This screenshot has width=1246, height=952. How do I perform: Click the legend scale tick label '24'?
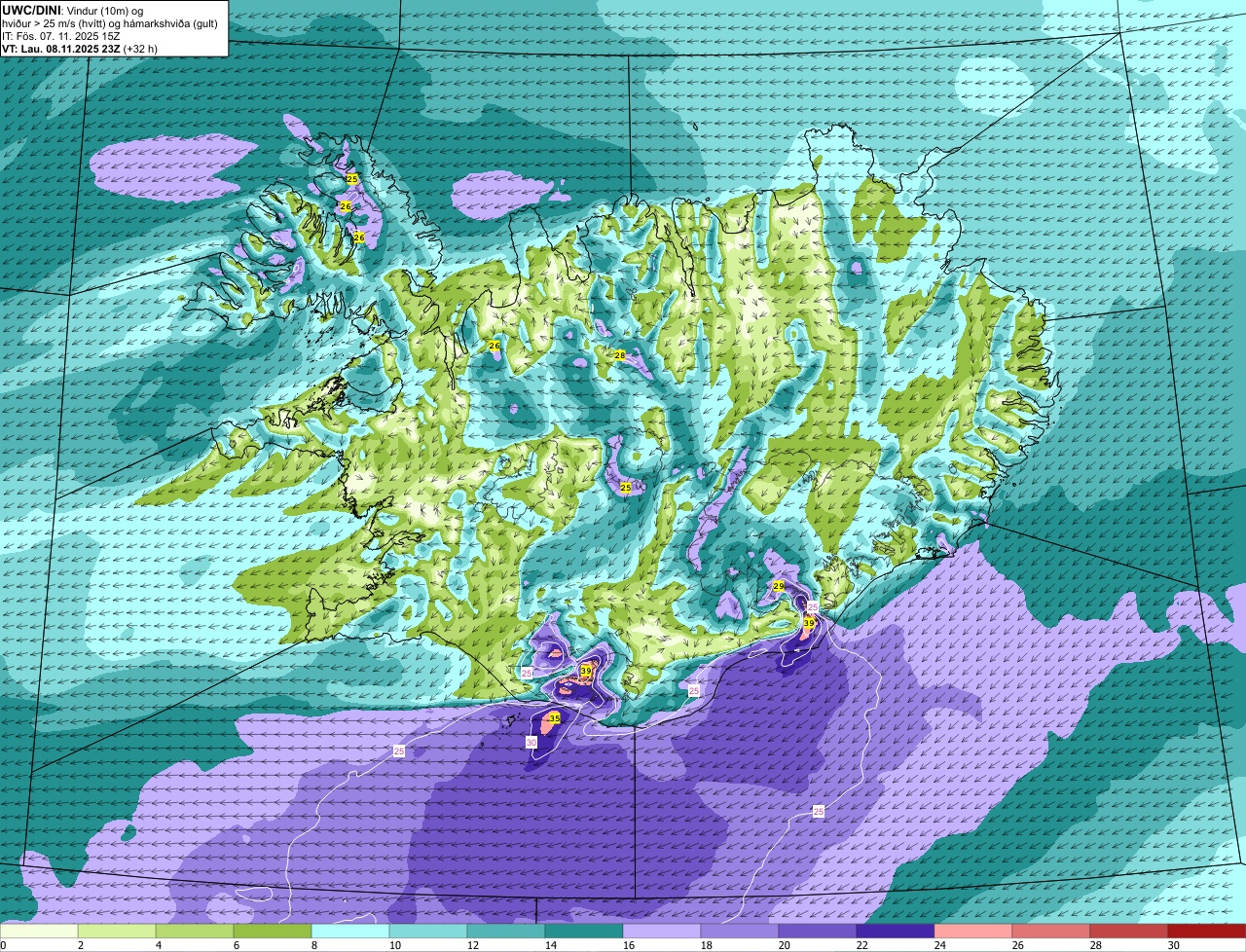click(940, 945)
